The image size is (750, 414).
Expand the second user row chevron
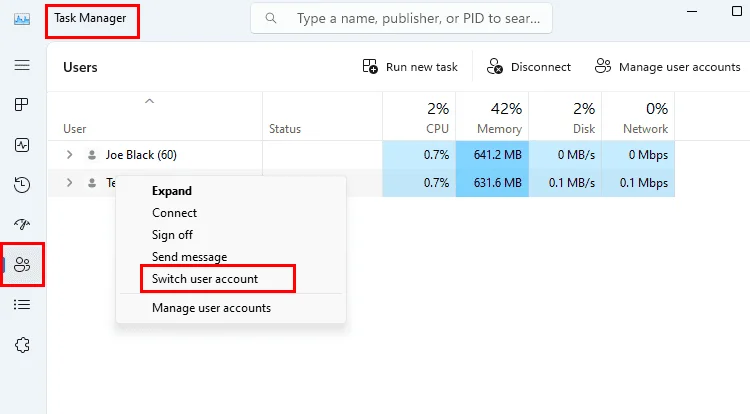(69, 183)
